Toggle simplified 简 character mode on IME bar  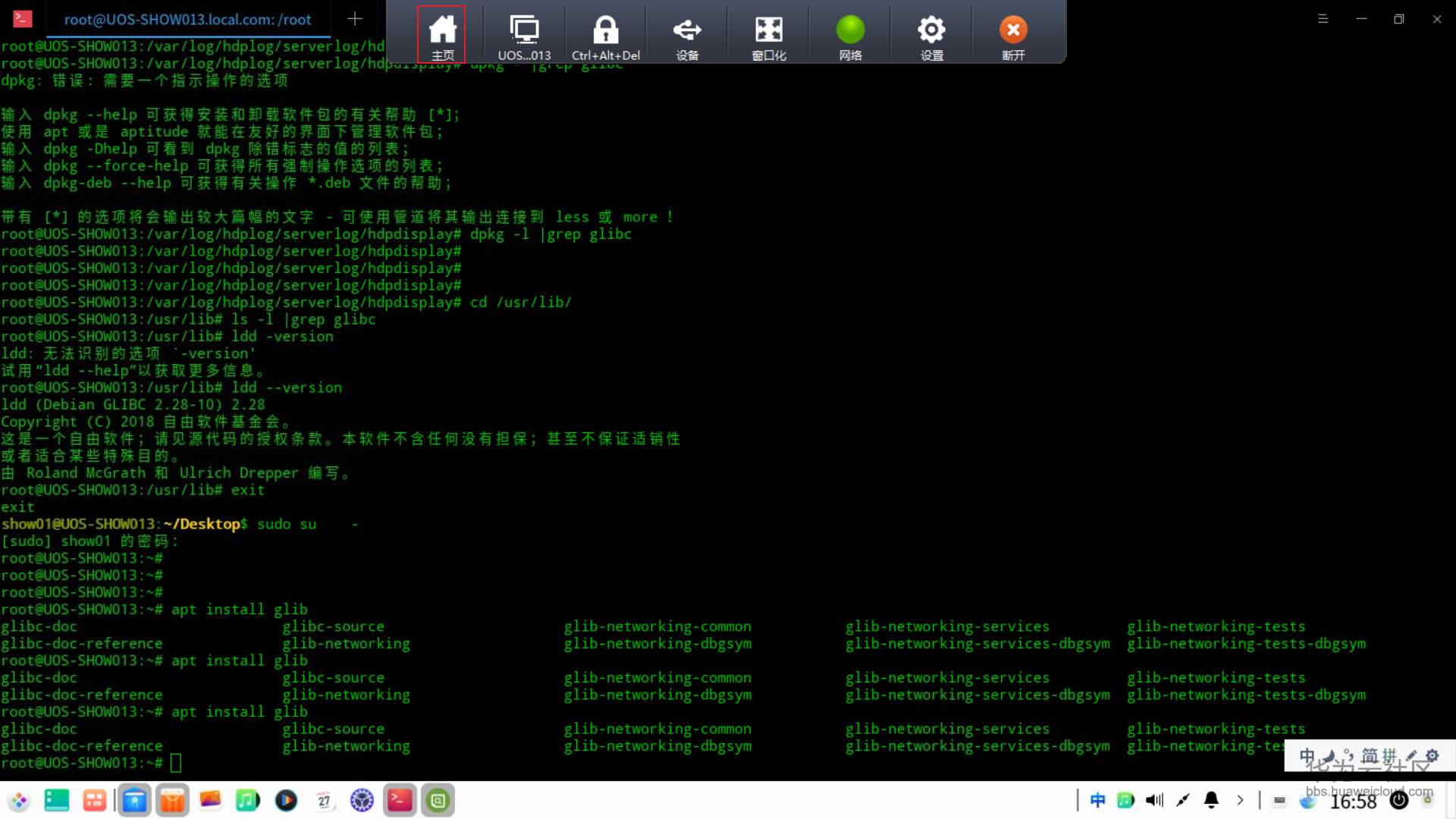[x=1370, y=756]
